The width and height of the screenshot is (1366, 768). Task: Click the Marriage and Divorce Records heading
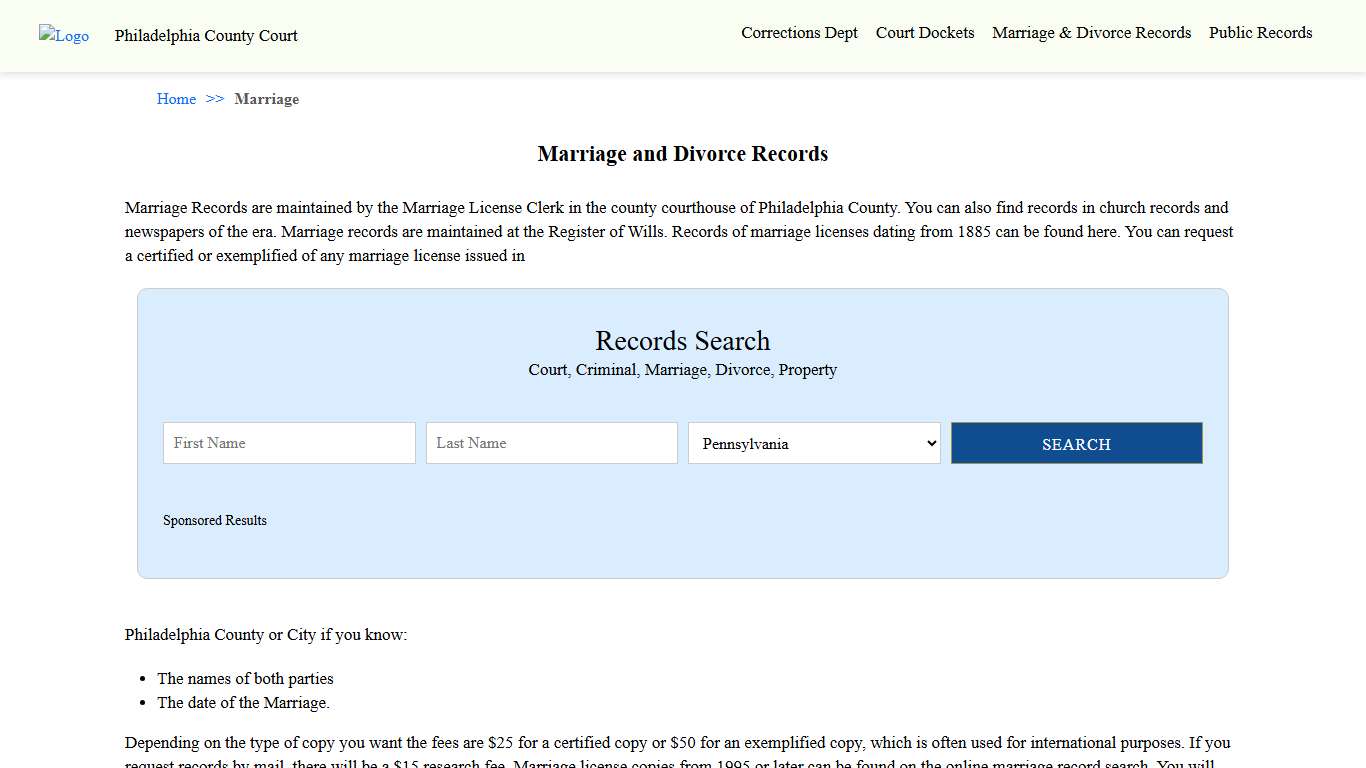point(682,153)
